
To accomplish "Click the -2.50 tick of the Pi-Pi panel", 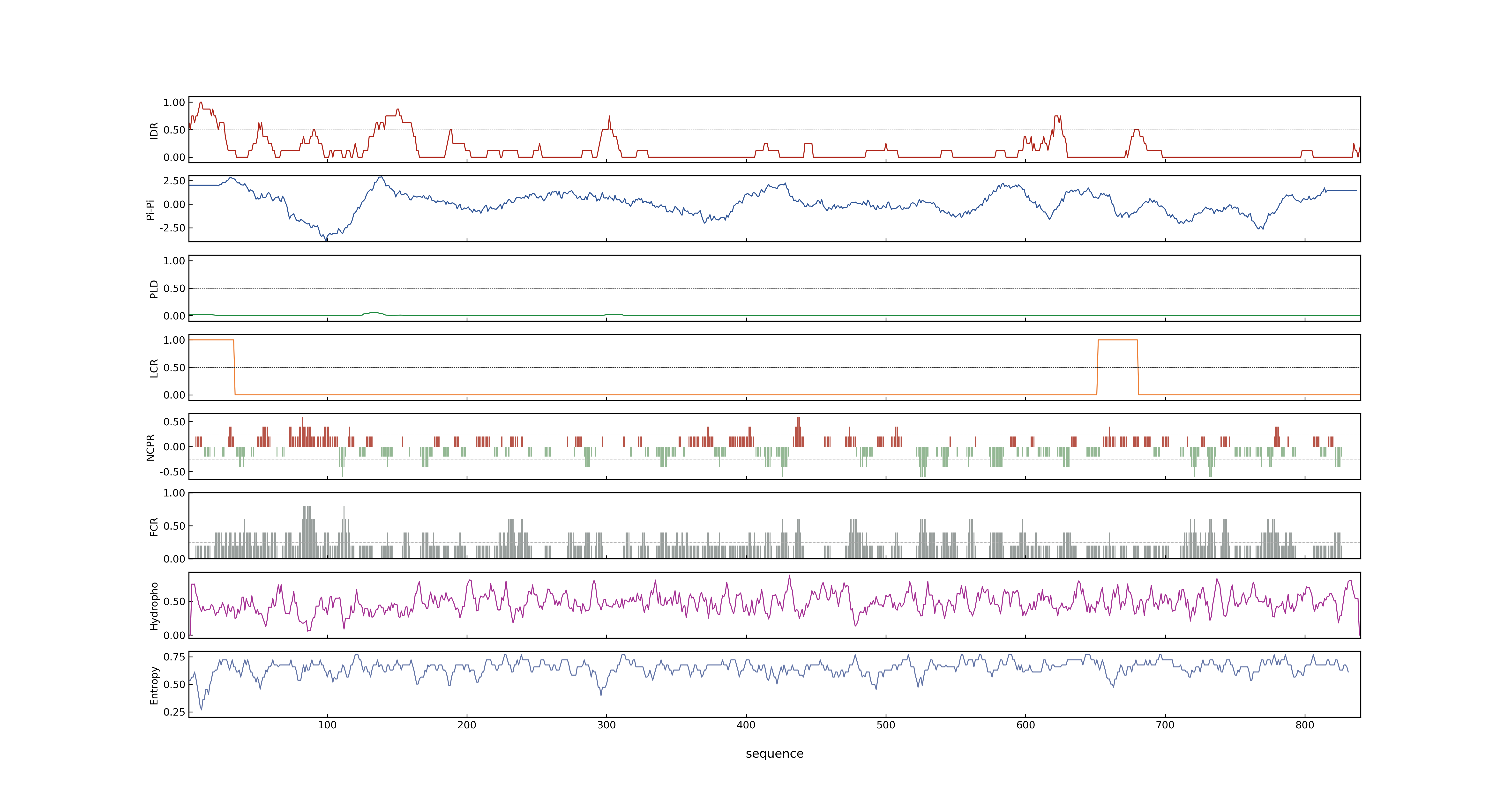I will point(172,228).
